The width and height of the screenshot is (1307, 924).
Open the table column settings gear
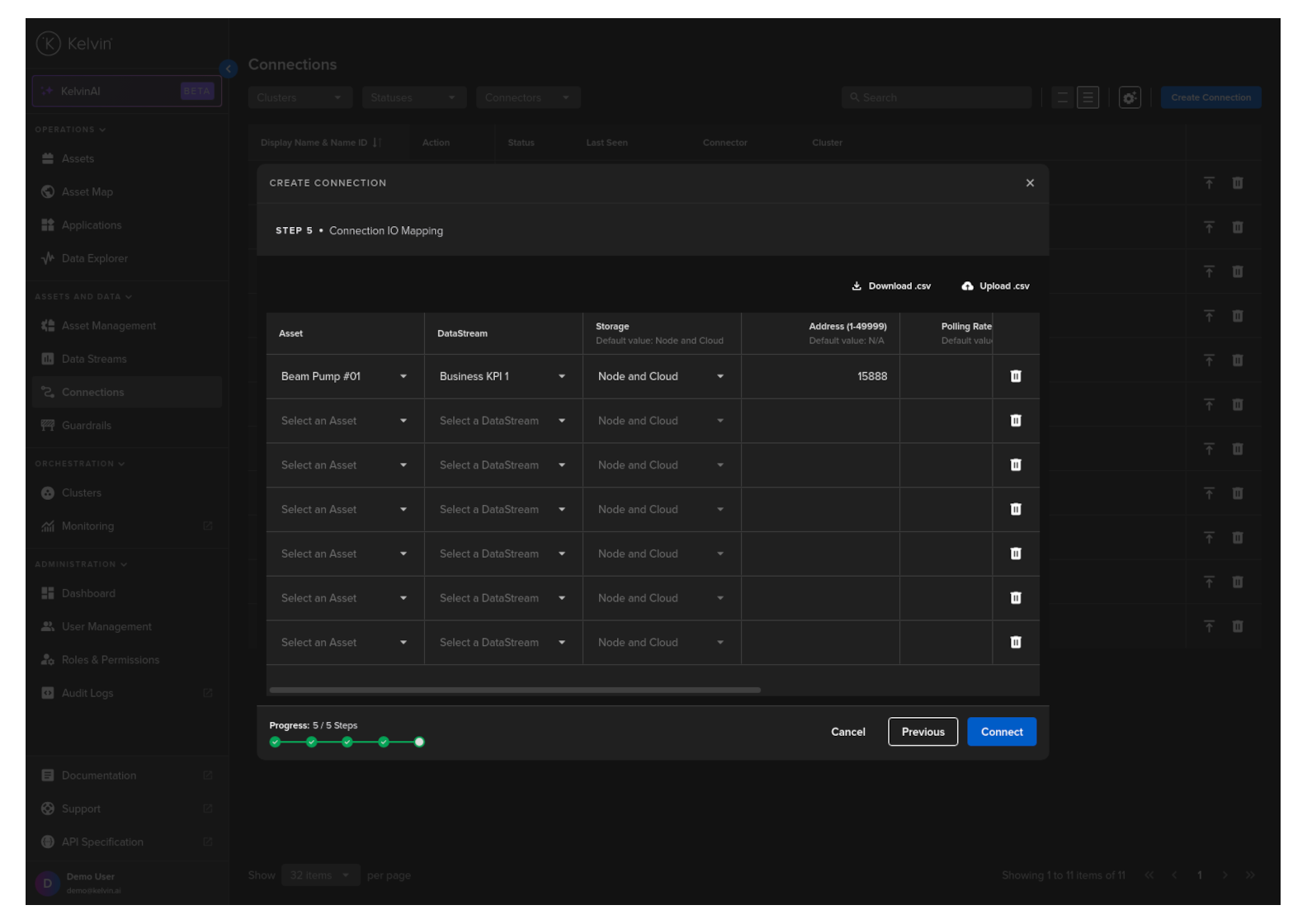tap(1130, 97)
